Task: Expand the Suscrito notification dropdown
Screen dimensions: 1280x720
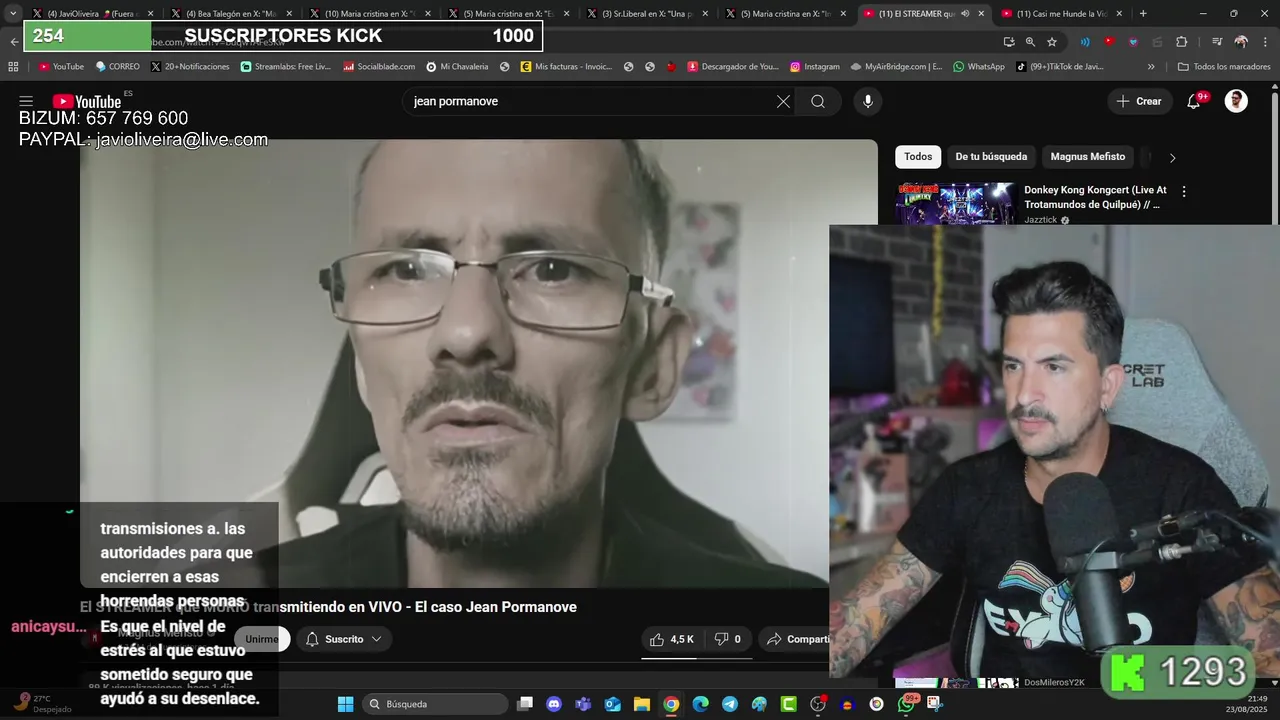Action: coord(344,639)
